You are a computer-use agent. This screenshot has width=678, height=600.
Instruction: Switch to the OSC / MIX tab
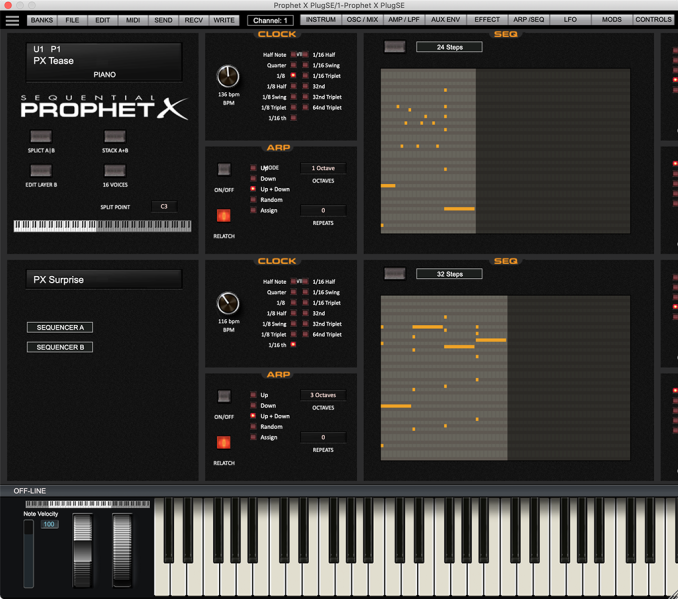(x=362, y=20)
